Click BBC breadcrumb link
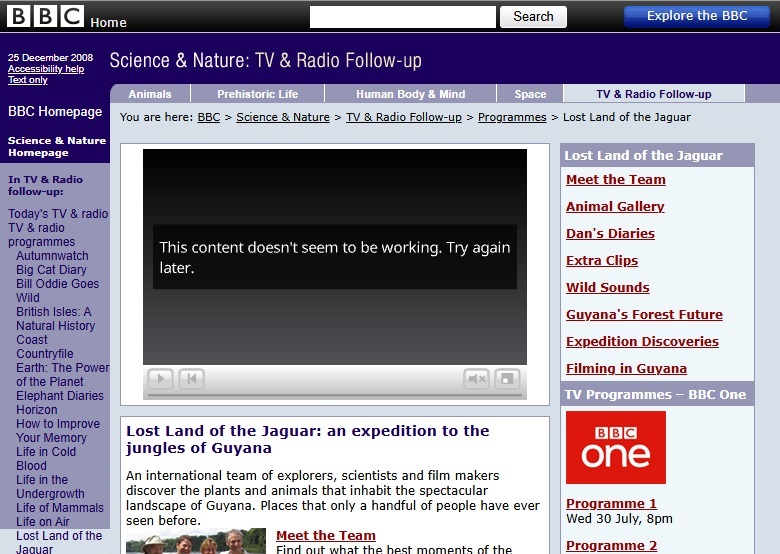 [208, 117]
